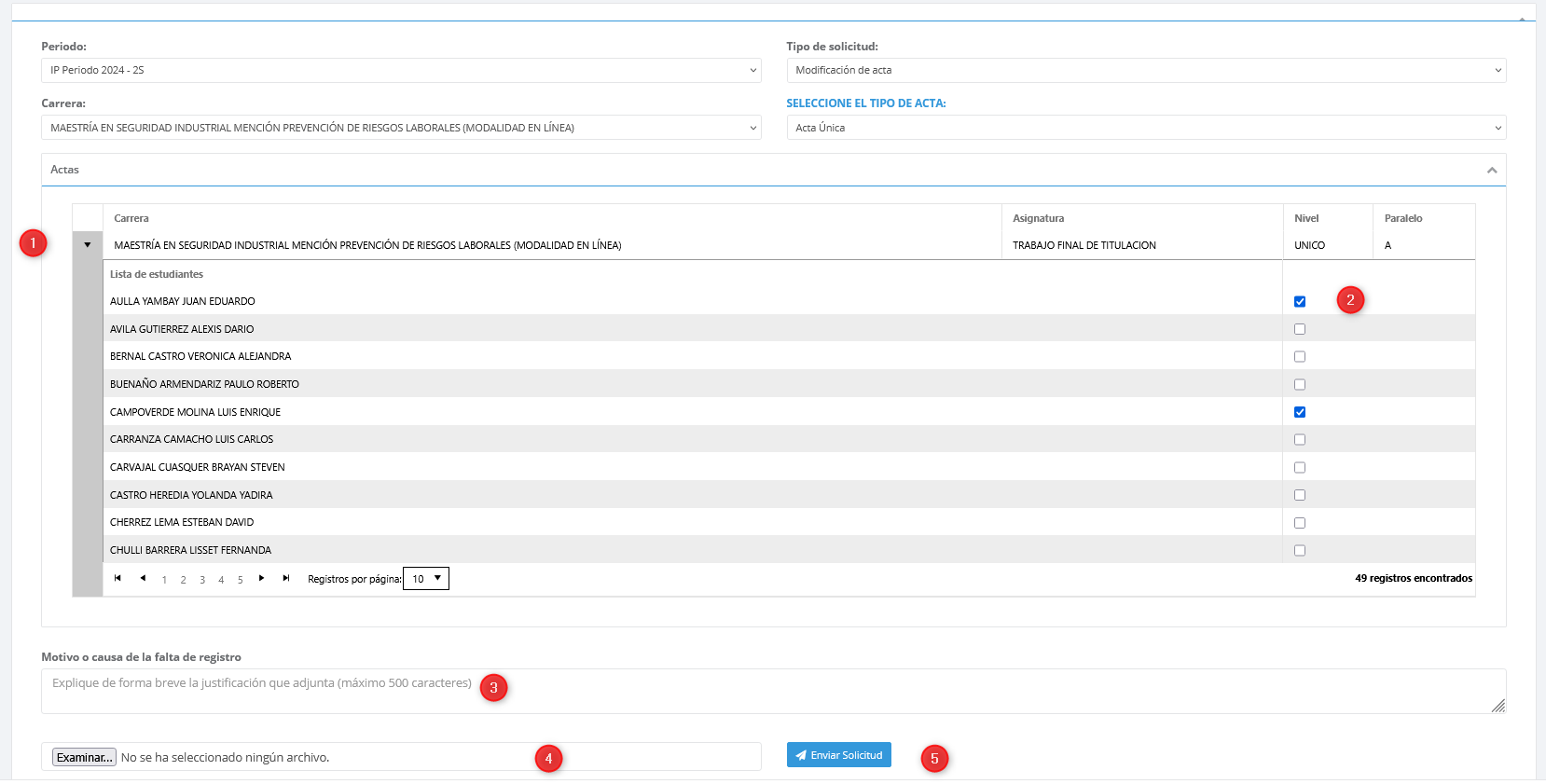Open the Carrera dropdown
Viewport: 1546px width, 784px height.
coord(401,128)
